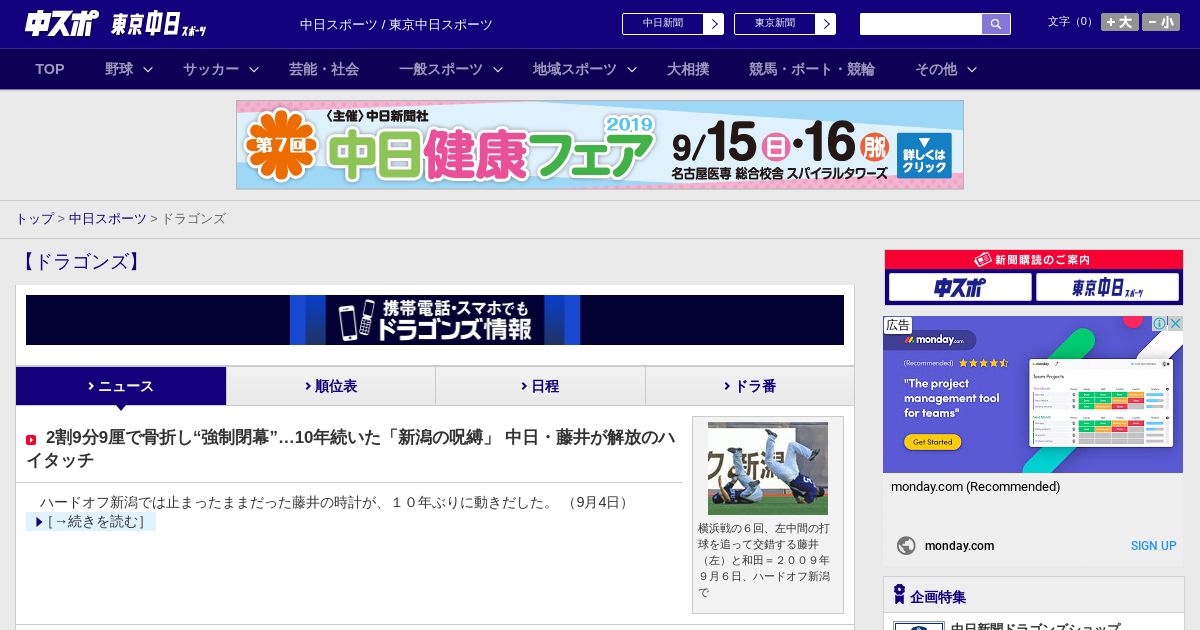
Task: Click Get Started on monday.com ad
Action: pos(932,441)
